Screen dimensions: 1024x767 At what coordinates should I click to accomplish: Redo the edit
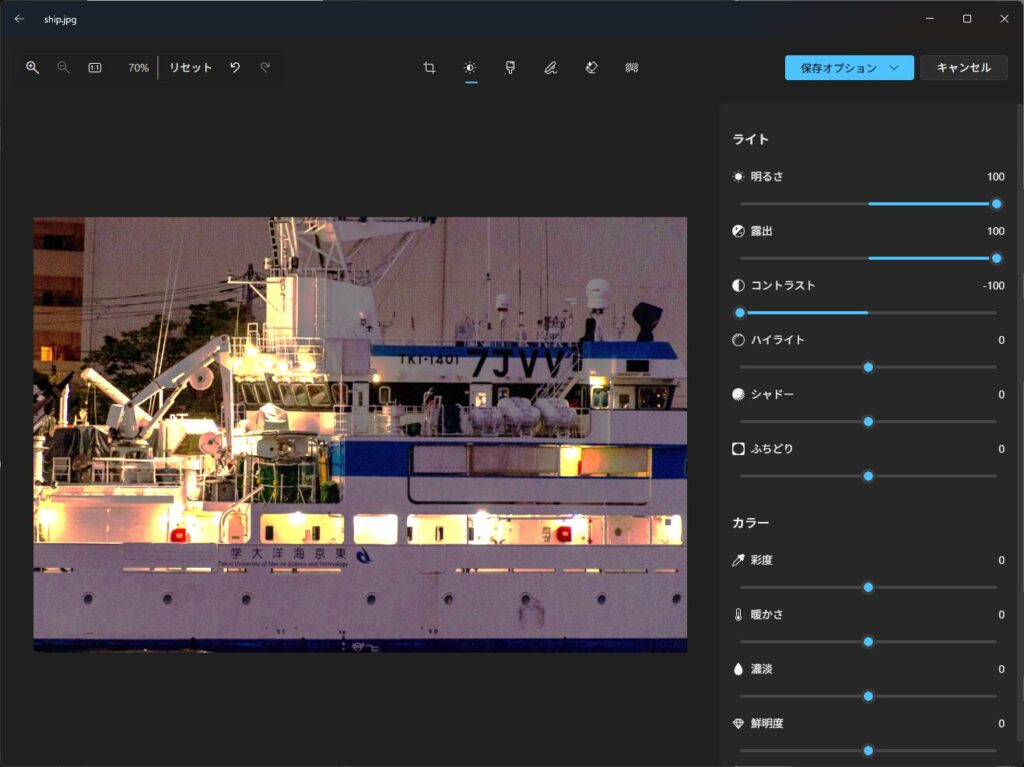click(x=265, y=67)
